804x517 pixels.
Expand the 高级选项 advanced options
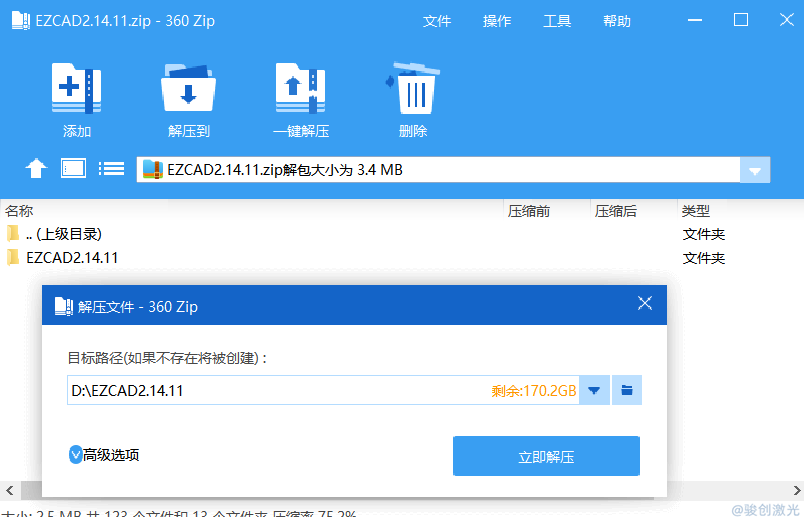tap(104, 454)
